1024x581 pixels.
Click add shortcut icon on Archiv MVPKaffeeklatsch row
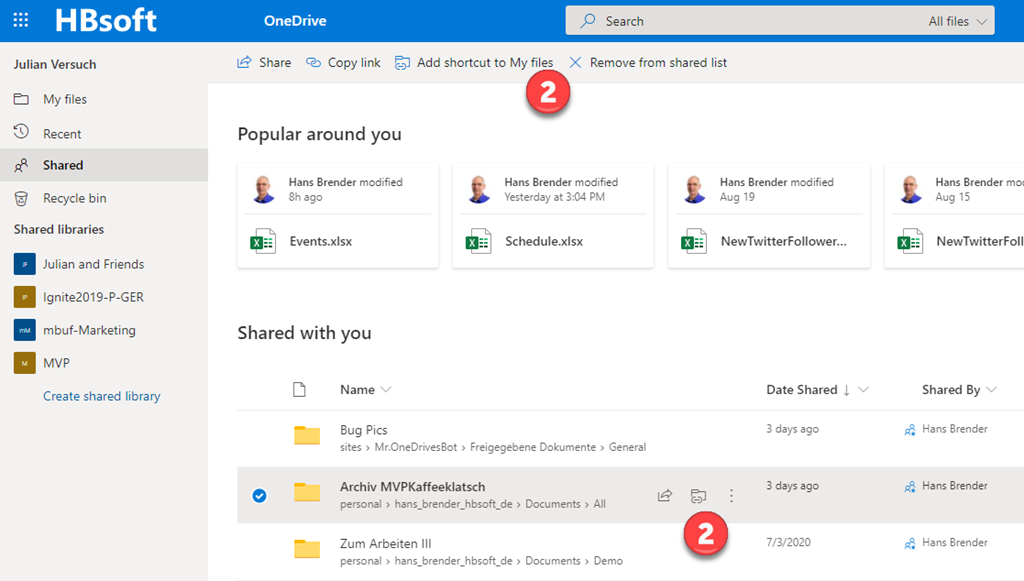click(698, 495)
